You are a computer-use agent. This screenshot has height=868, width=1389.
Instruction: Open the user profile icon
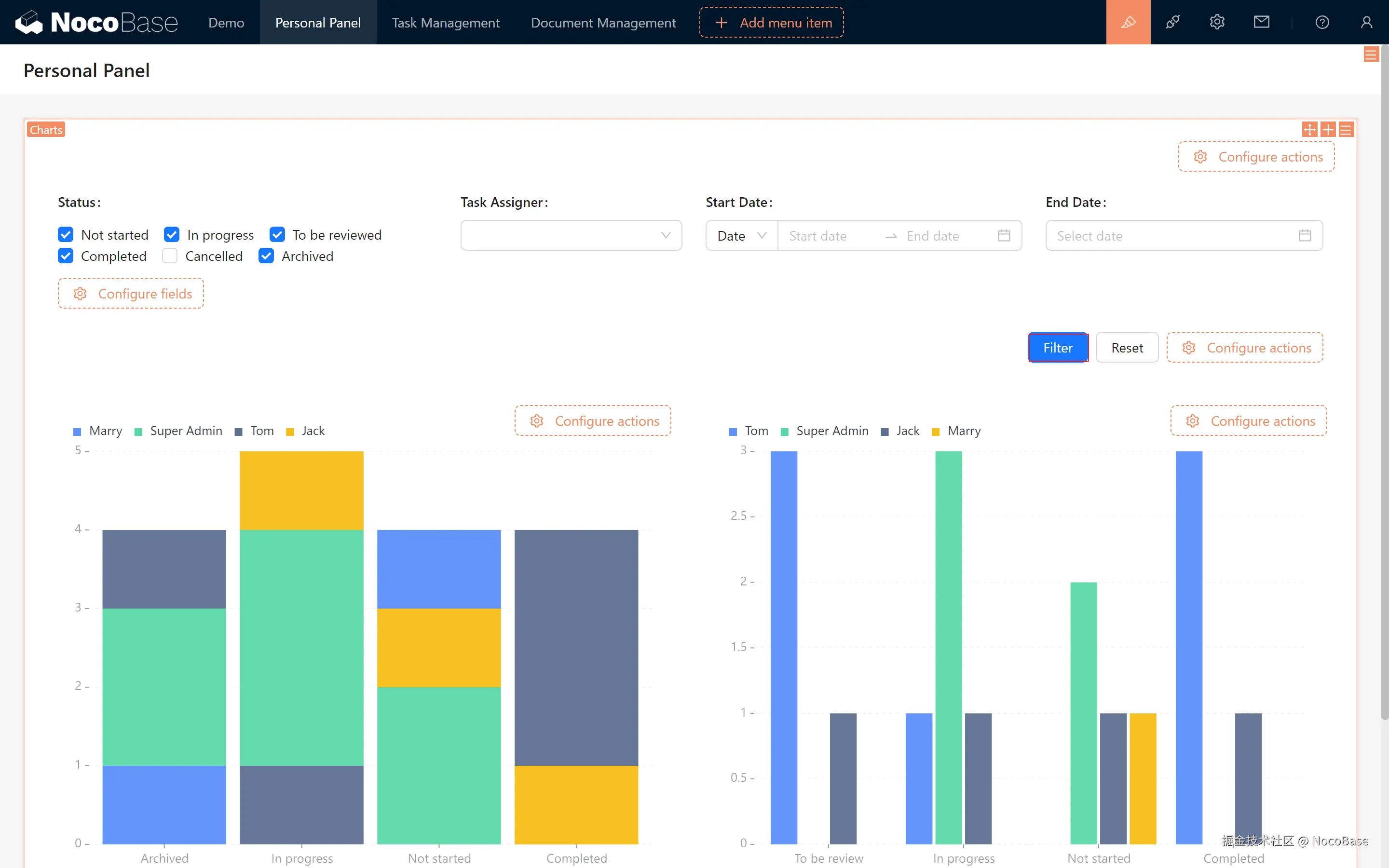click(x=1366, y=22)
